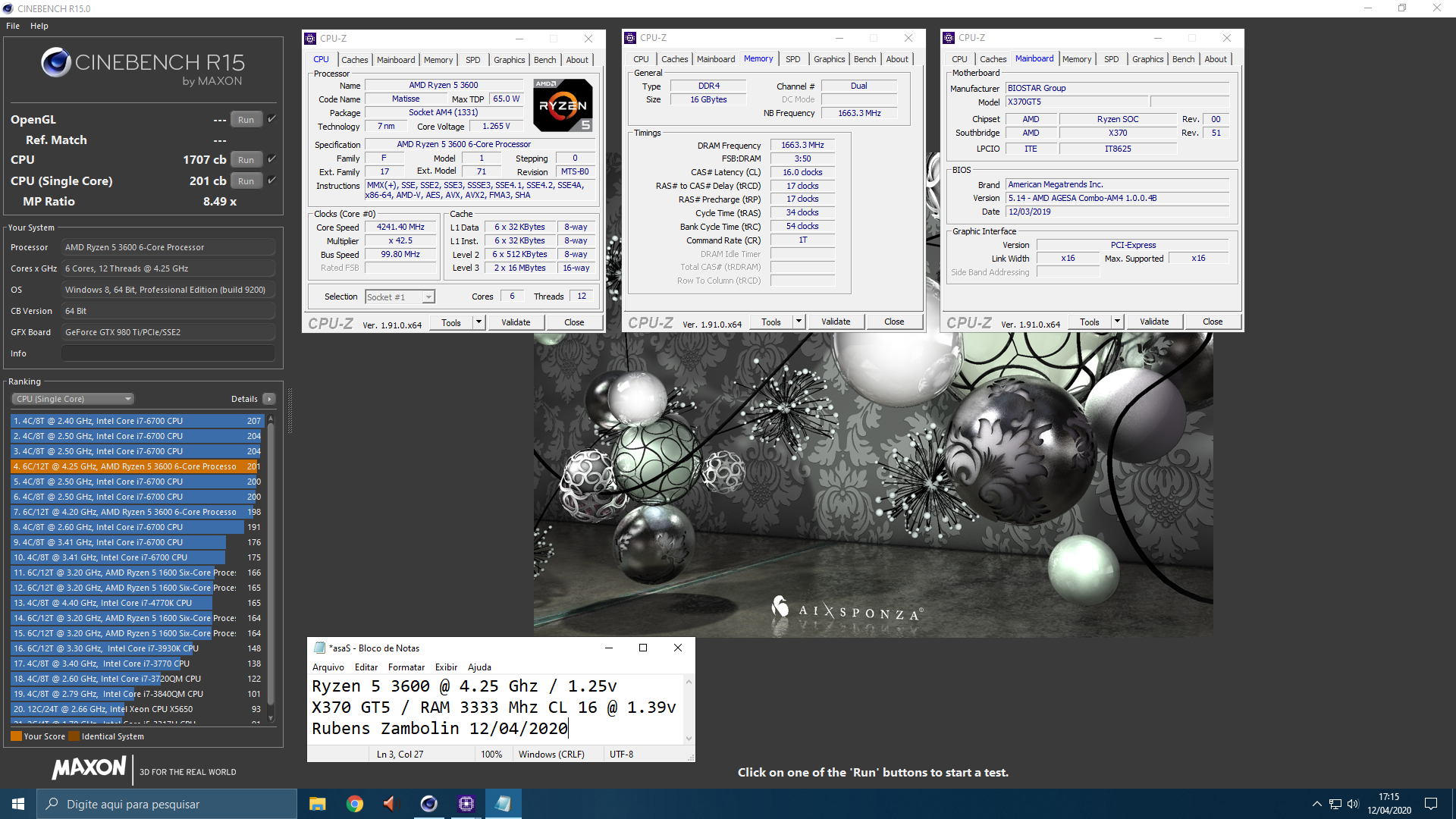Expand Tools dropdown in CPU tab window

(x=479, y=322)
